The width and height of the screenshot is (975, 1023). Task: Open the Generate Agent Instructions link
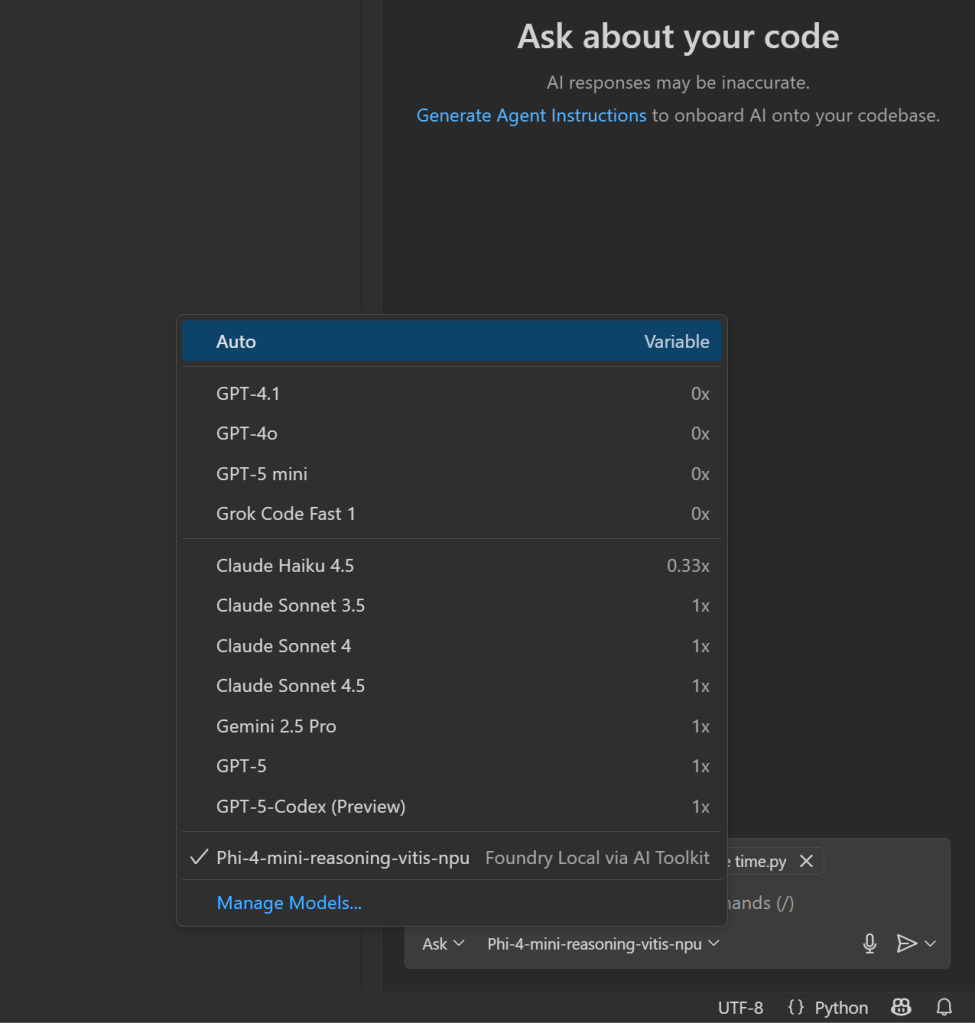531,115
